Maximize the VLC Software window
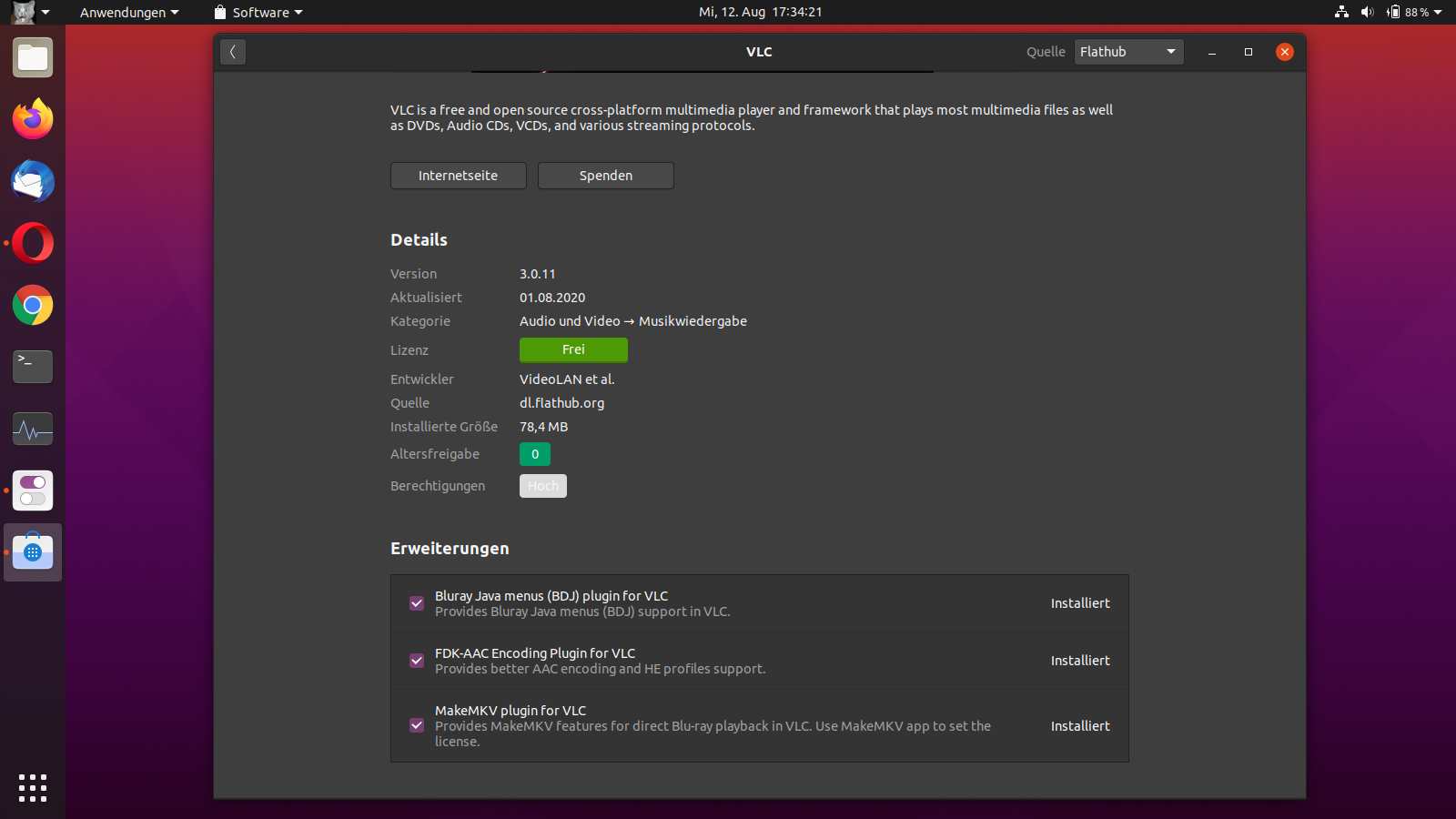 [x=1249, y=52]
